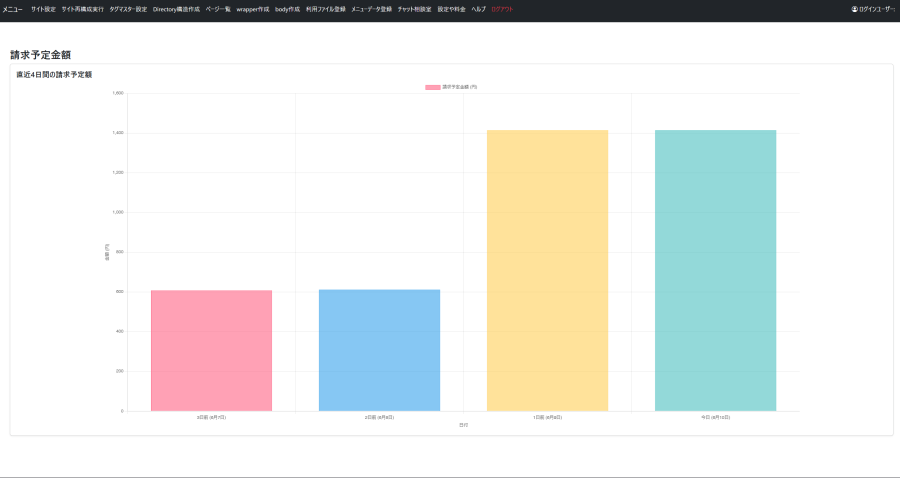Click the pink bar for 3日前
900x478 pixels.
coord(211,350)
